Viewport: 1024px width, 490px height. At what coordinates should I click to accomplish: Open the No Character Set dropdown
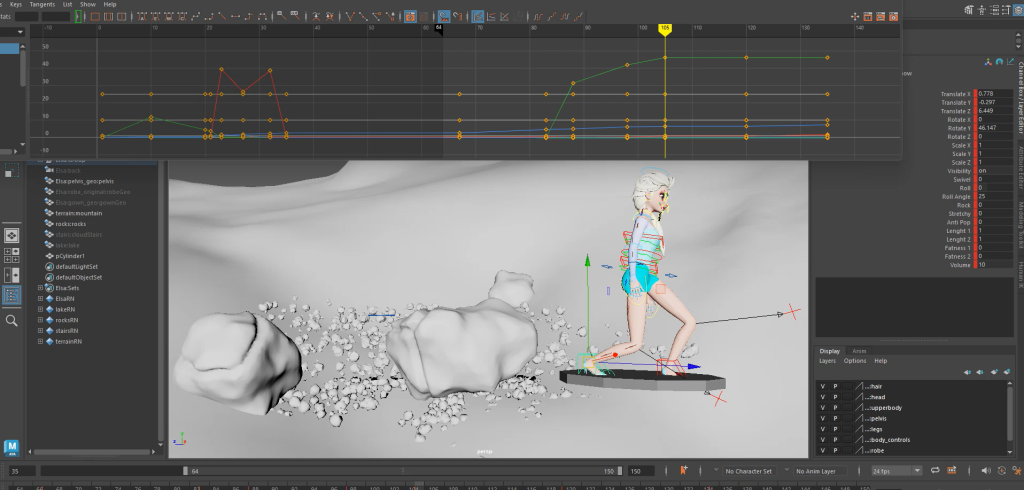pyautogui.click(x=752, y=470)
